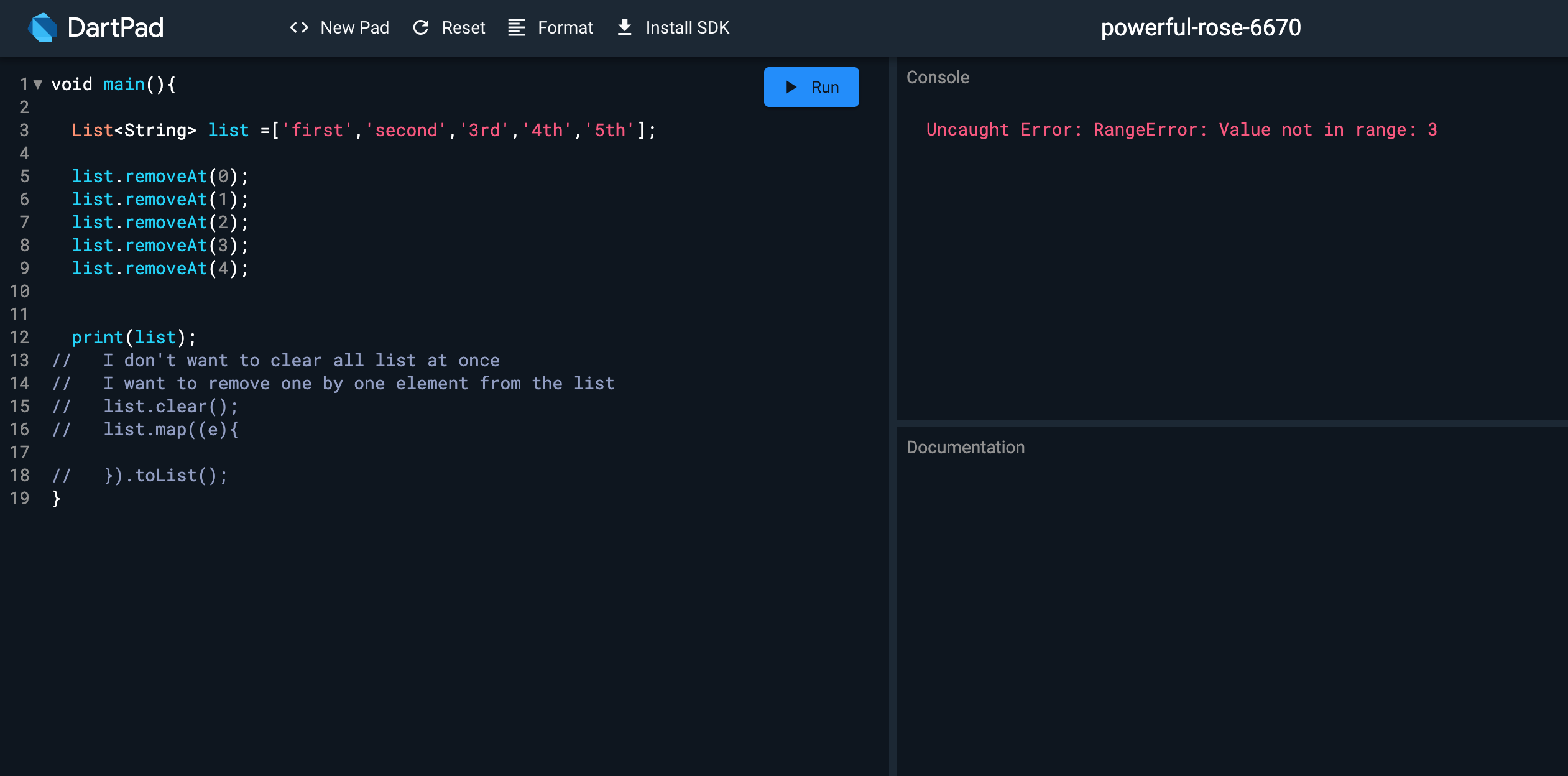The height and width of the screenshot is (776, 1568).
Task: Click comment about clearing all list at once
Action: (276, 361)
